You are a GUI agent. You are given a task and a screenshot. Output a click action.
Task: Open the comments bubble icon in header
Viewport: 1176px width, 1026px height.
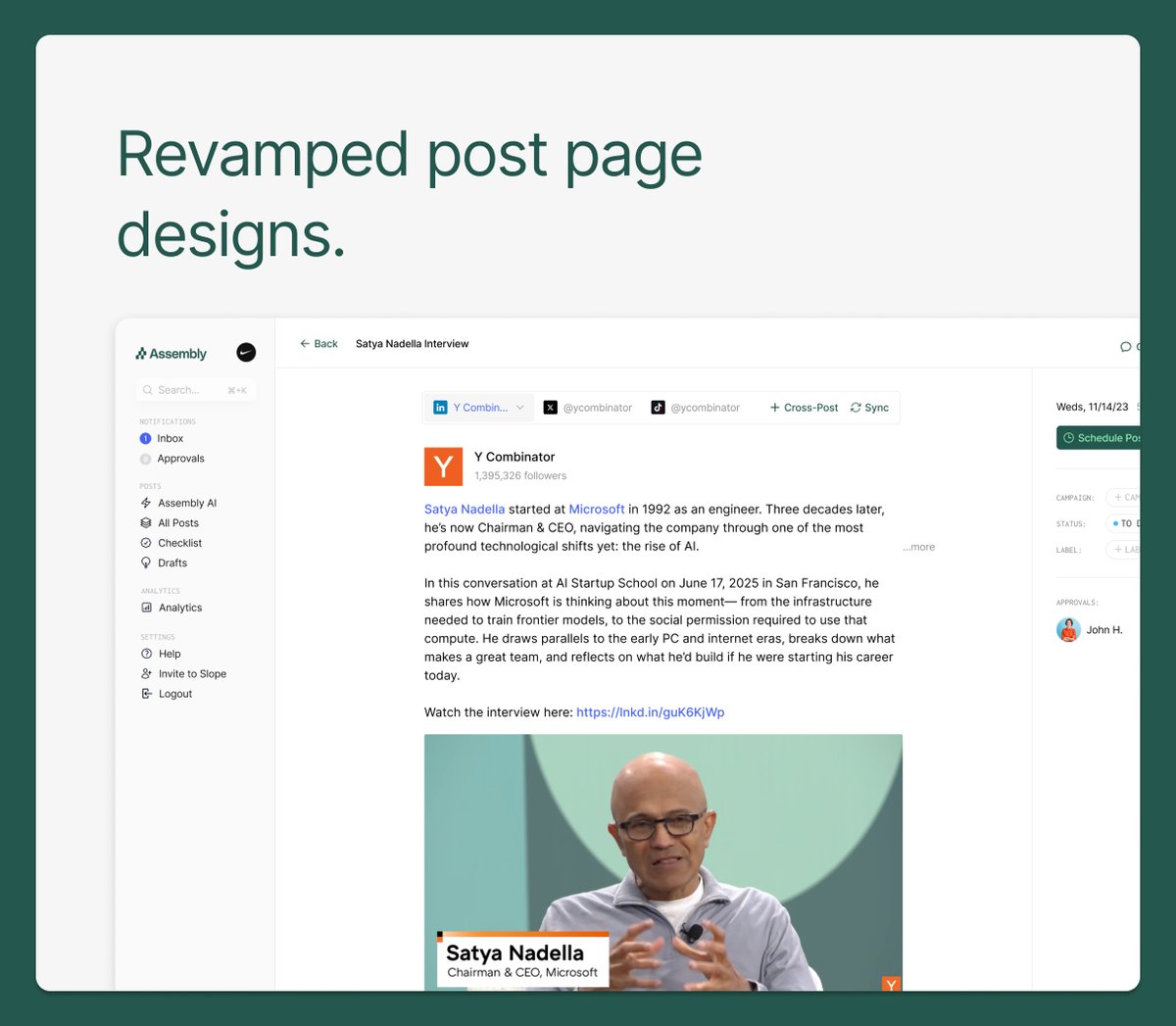[1125, 347]
